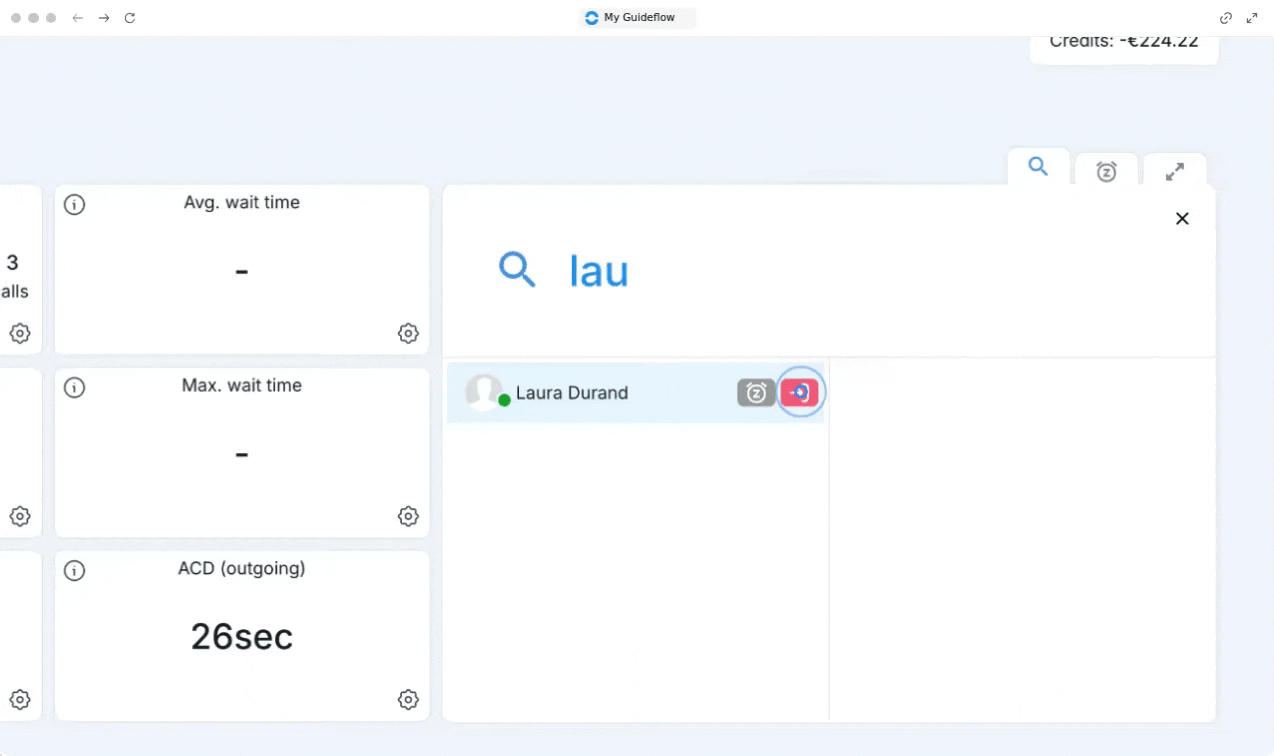Click Laura Durand's avatar picture
Image resolution: width=1274 pixels, height=756 pixels.
[x=484, y=392]
